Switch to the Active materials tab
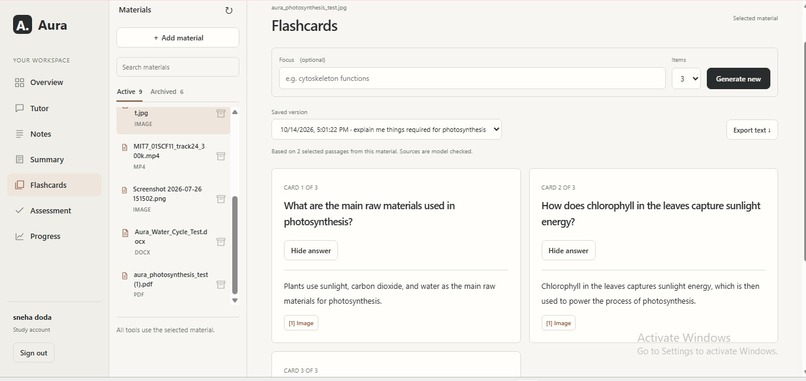The height and width of the screenshot is (381, 806). tap(129, 92)
